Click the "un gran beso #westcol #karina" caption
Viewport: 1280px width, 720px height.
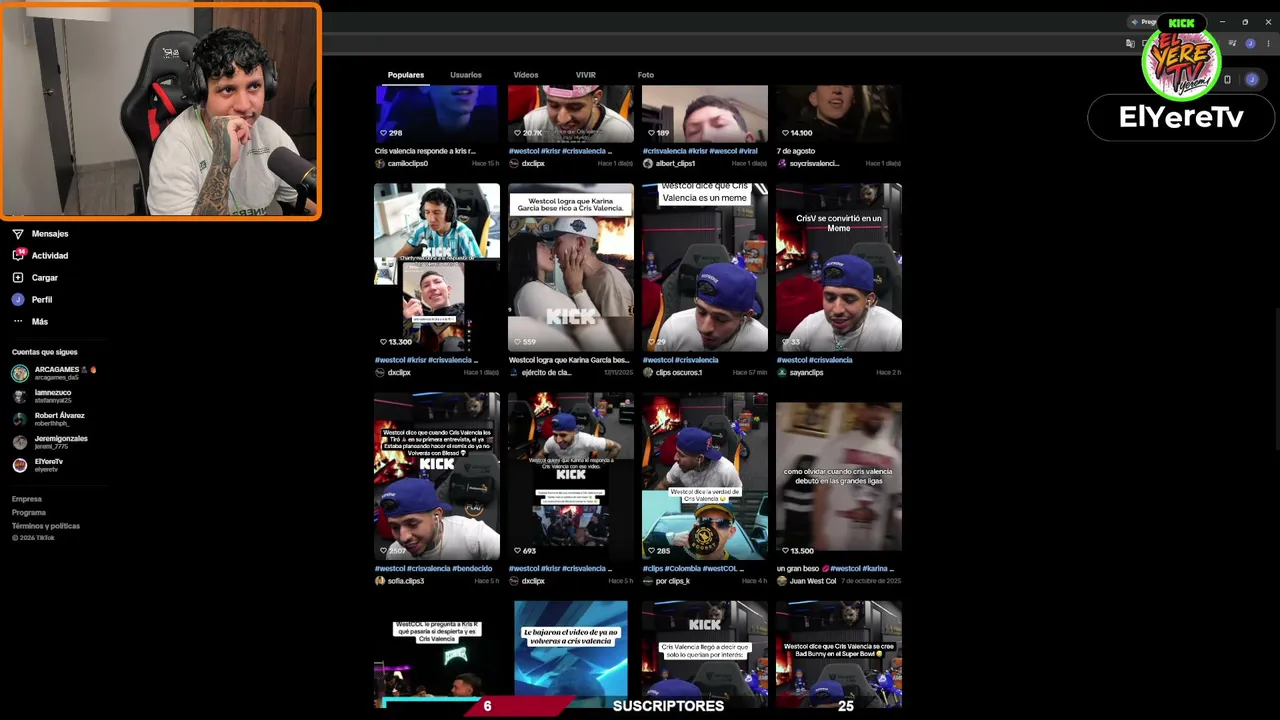(833, 569)
